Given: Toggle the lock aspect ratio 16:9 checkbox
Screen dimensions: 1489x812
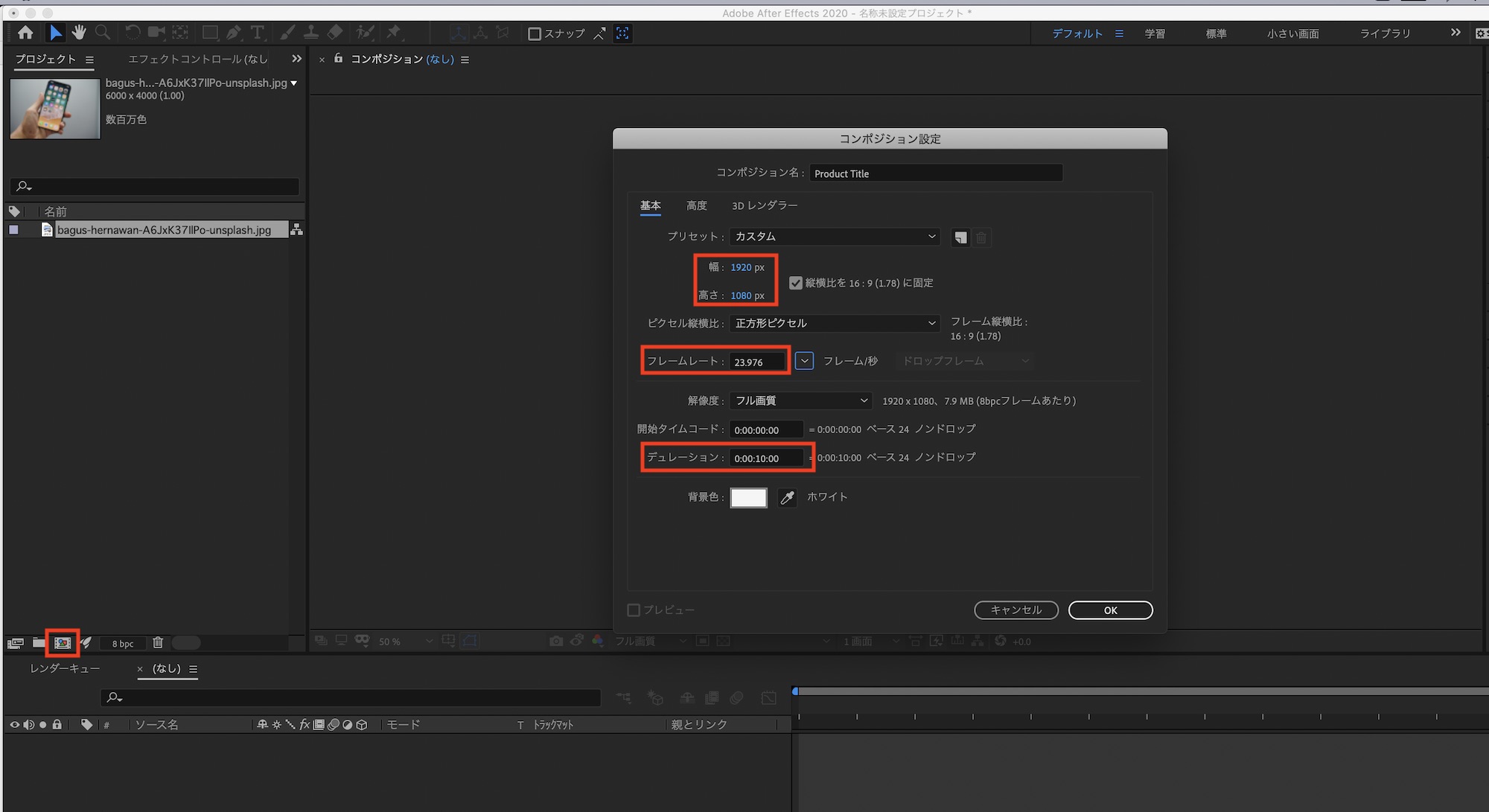Looking at the screenshot, I should (x=796, y=283).
